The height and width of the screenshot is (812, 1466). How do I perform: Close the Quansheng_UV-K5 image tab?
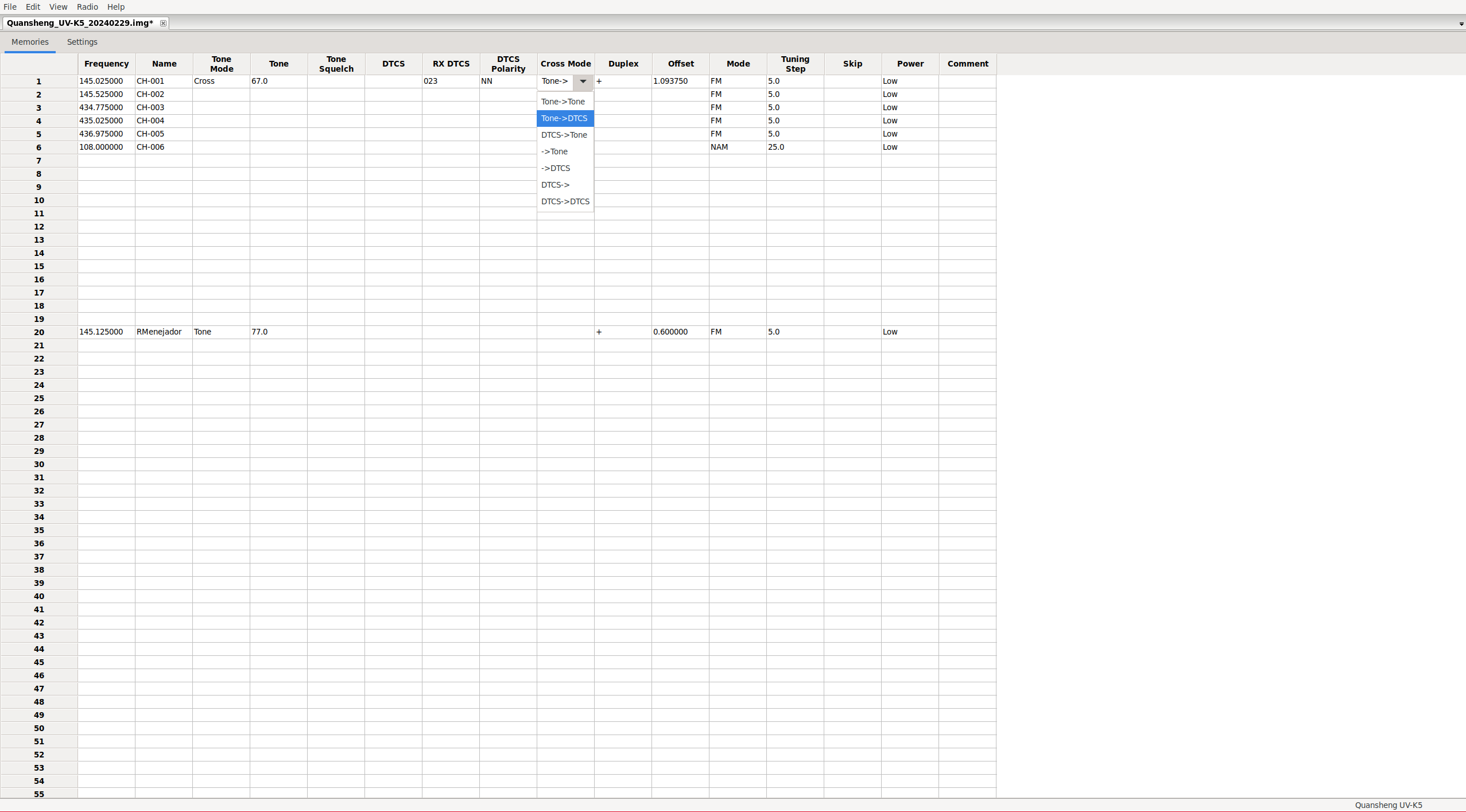163,23
